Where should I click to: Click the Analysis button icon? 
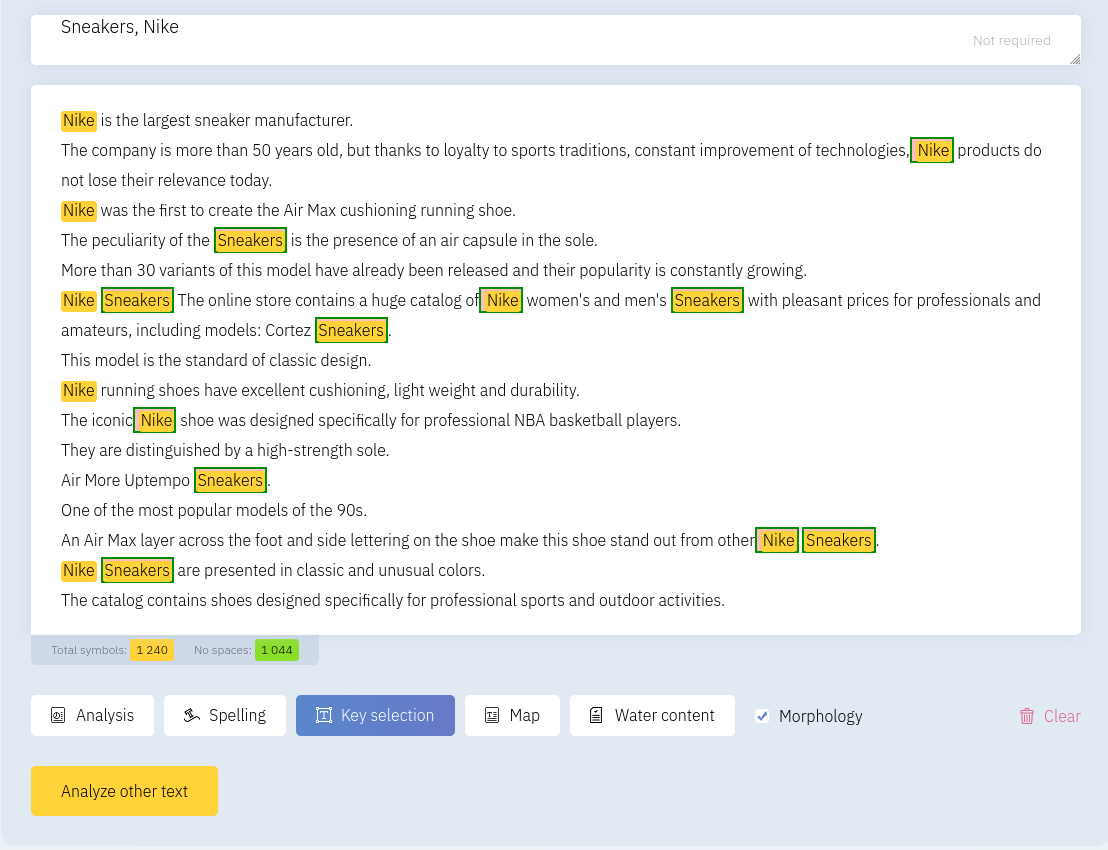pyautogui.click(x=58, y=716)
